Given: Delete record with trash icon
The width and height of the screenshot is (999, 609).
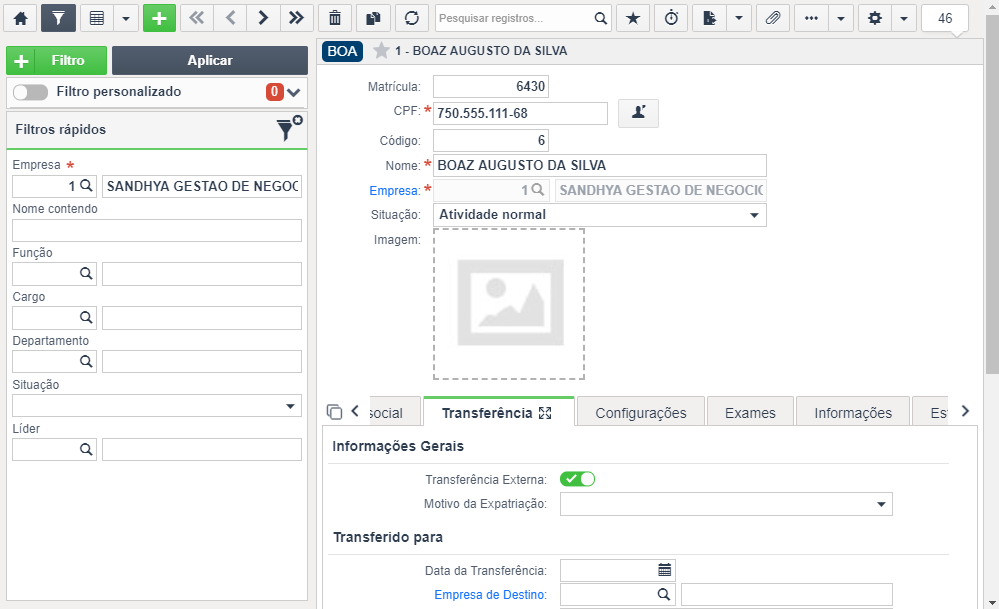Looking at the screenshot, I should [x=334, y=18].
